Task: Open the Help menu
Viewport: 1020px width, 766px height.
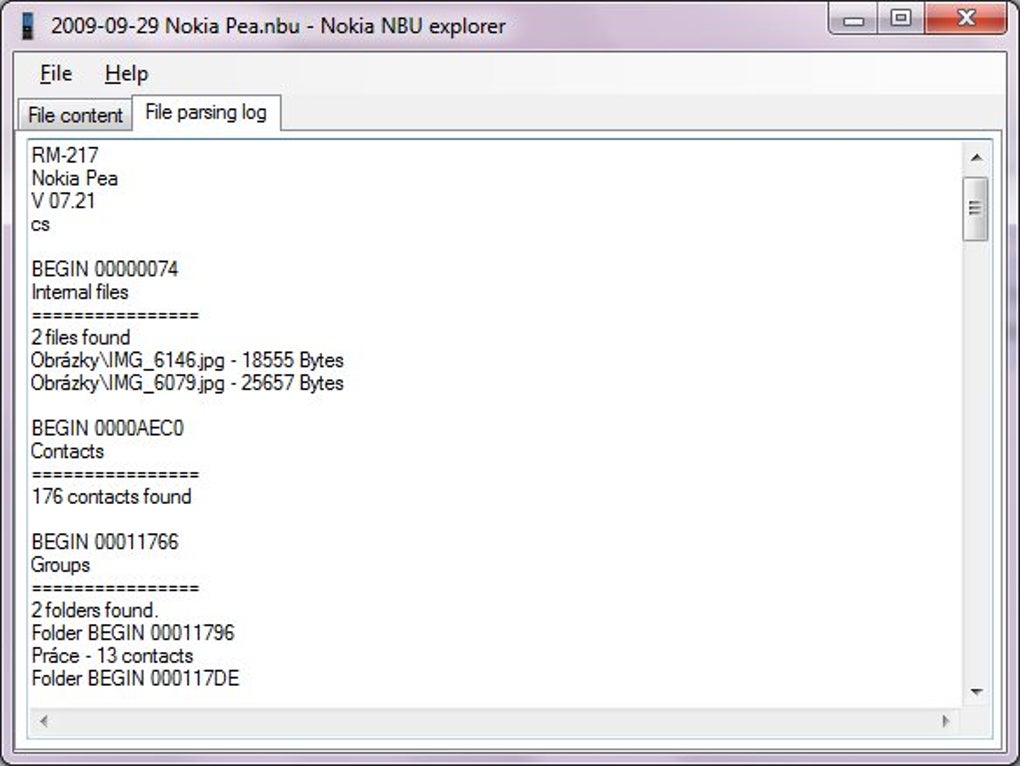Action: pos(126,73)
